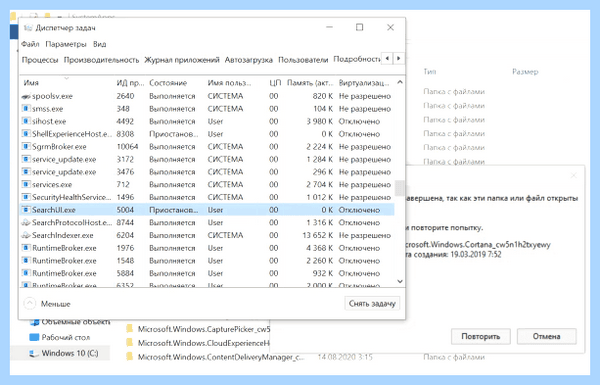Switch to the Журнал приложений tab
Viewport: 600px width, 385px height.
click(x=182, y=60)
